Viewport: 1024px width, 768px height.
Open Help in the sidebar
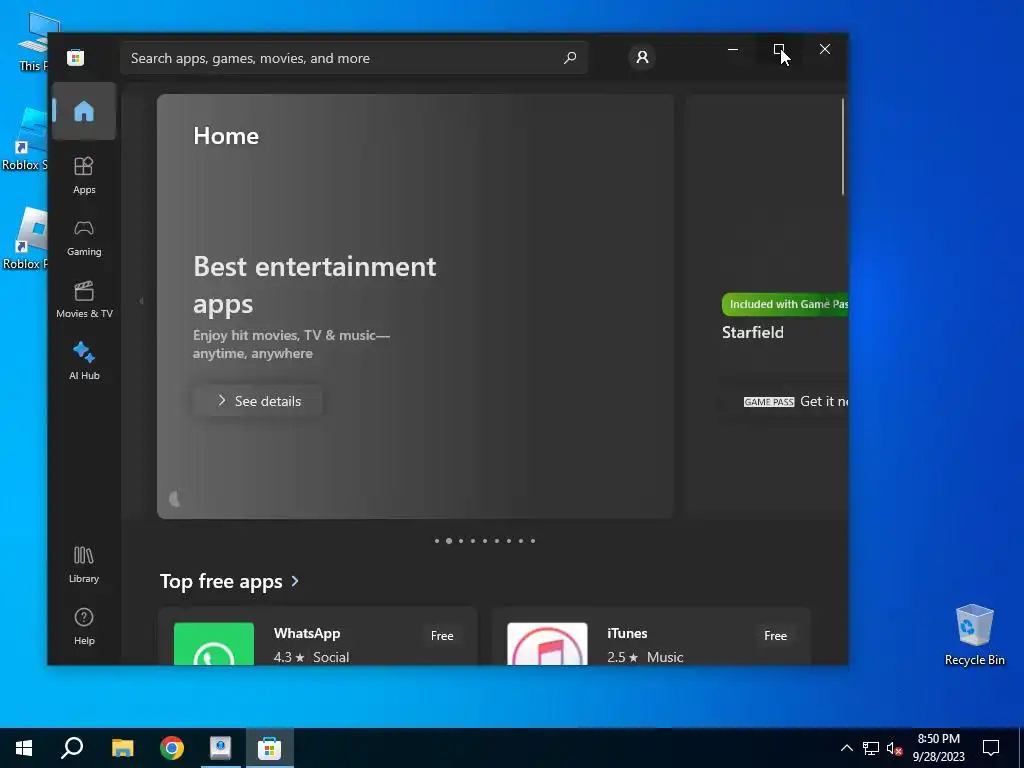[x=84, y=626]
